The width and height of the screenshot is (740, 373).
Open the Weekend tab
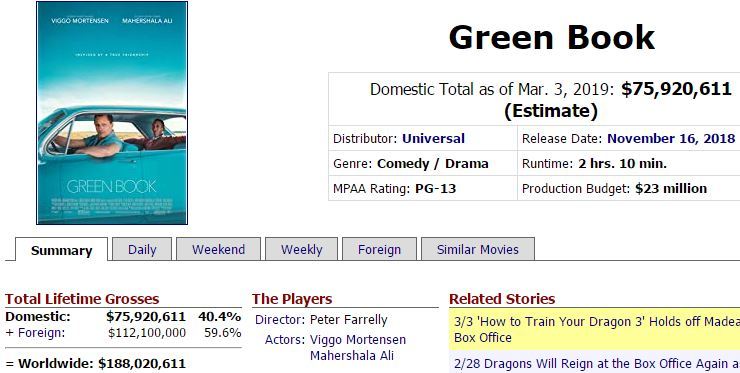coord(219,249)
